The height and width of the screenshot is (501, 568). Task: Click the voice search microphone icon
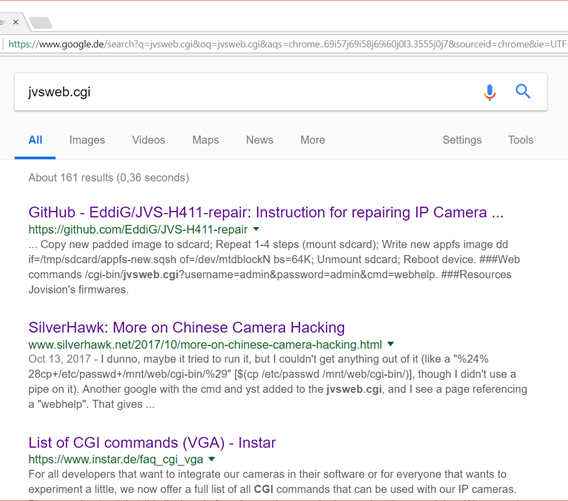(x=489, y=92)
